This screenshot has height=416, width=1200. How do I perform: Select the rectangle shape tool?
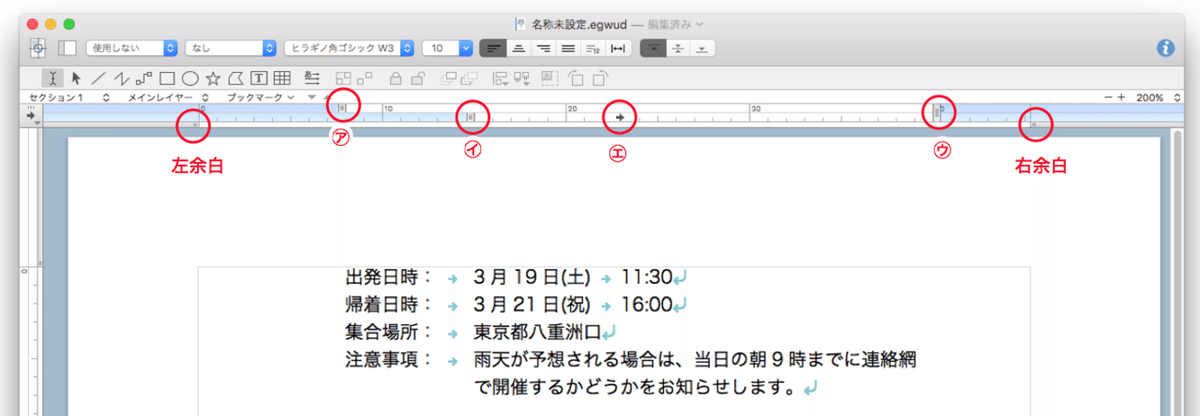(167, 77)
